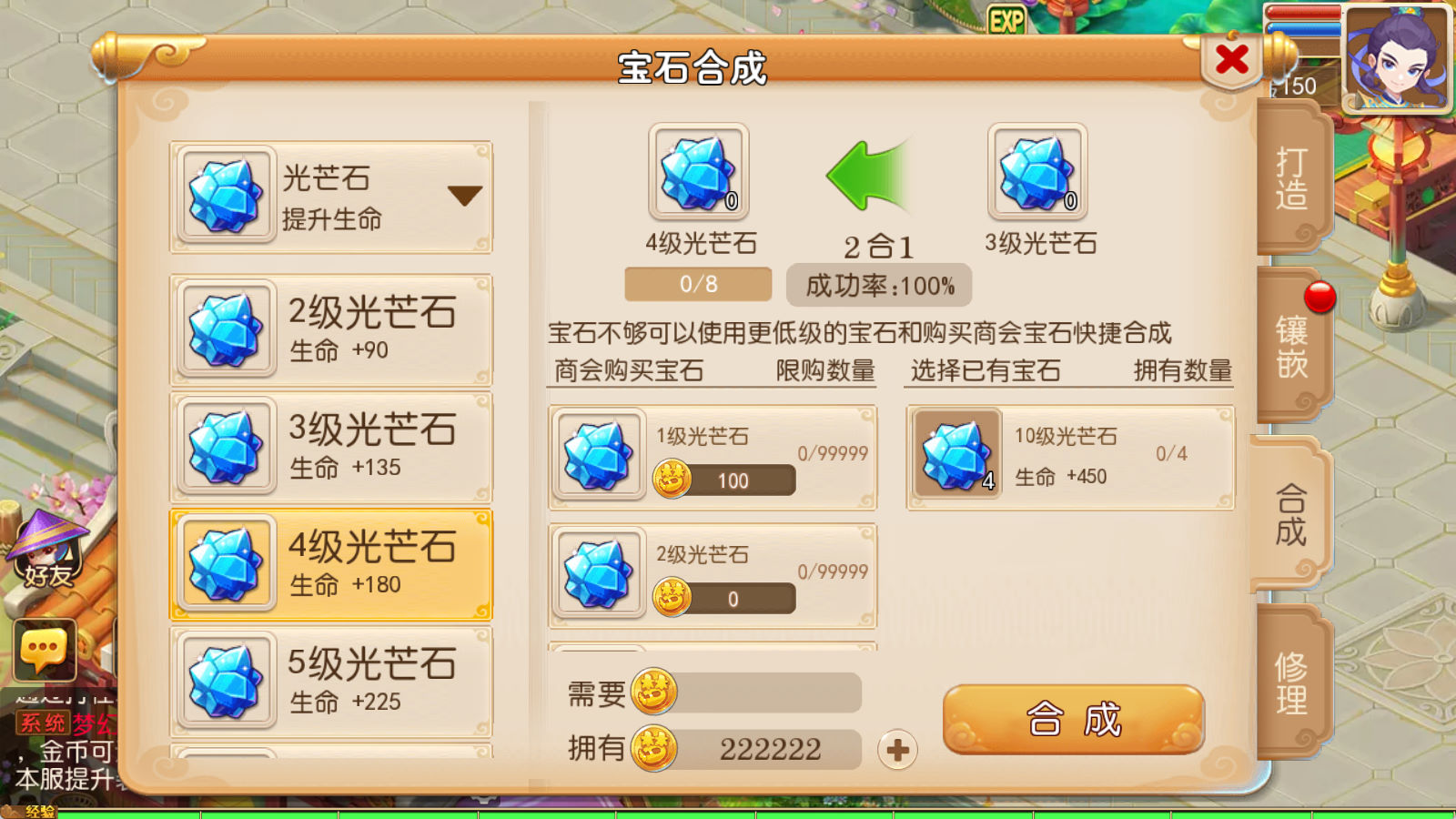Switch to the 打造 side tab

coord(1291,177)
